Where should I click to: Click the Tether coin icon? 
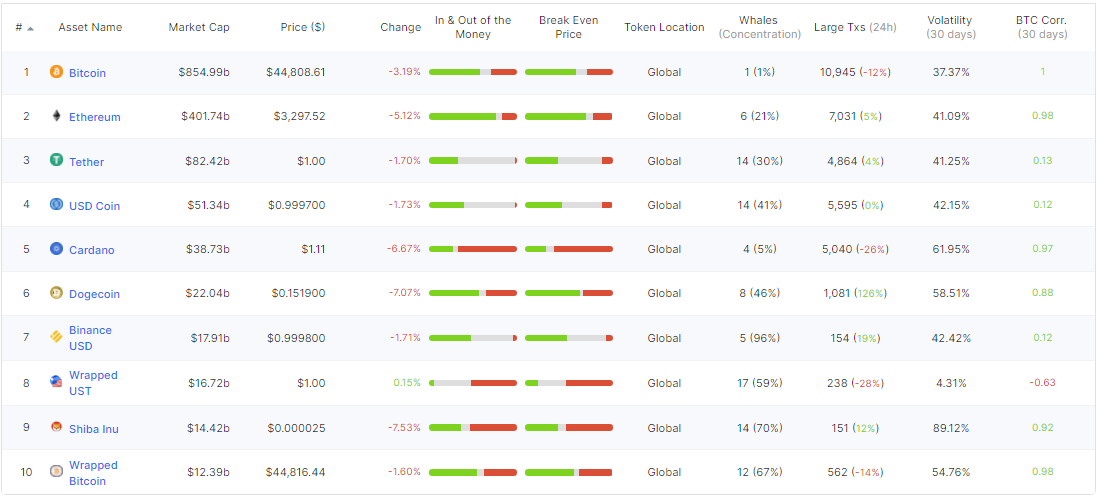pos(57,160)
